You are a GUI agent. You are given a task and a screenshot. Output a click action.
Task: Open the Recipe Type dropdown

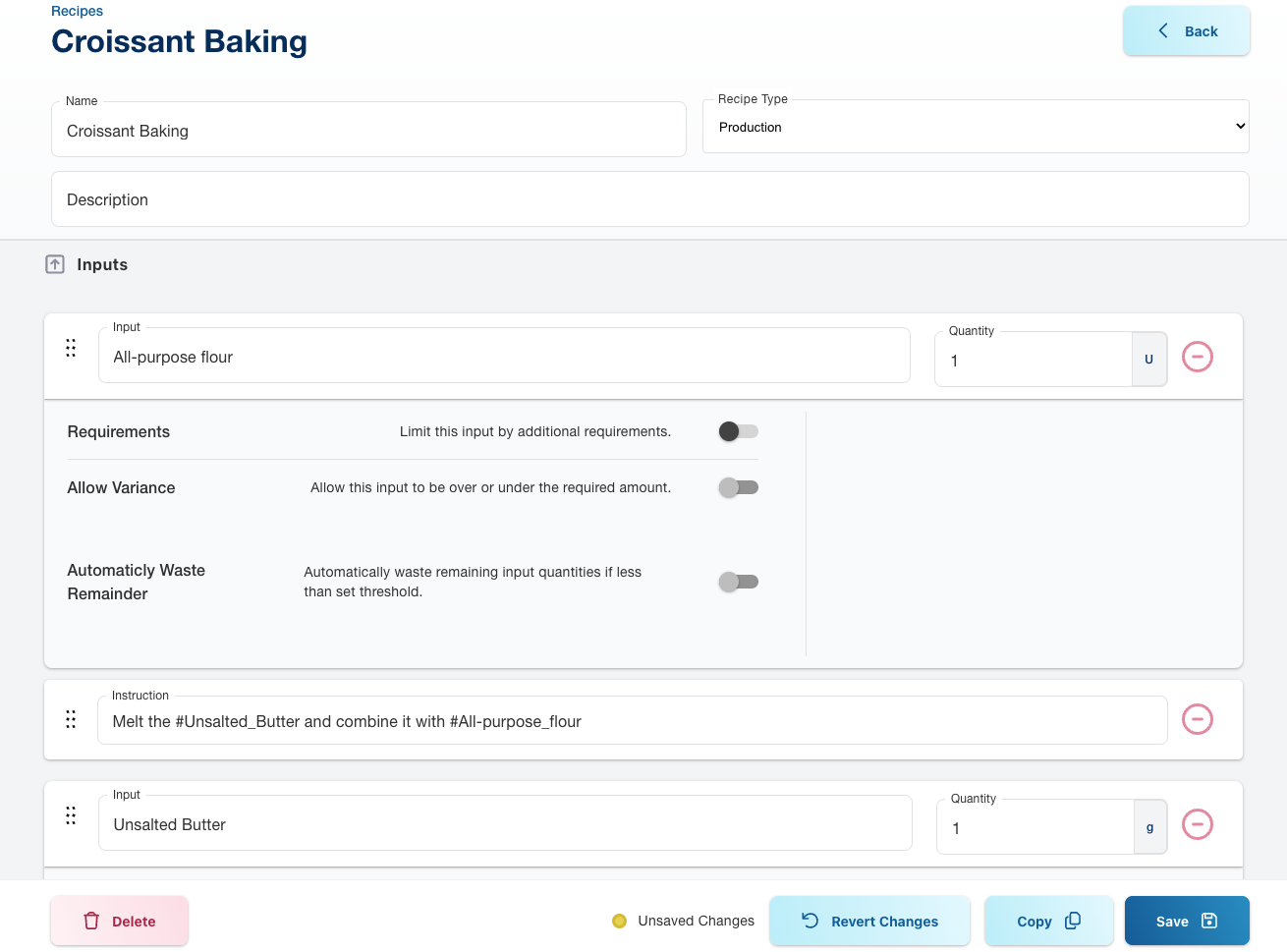tap(976, 127)
